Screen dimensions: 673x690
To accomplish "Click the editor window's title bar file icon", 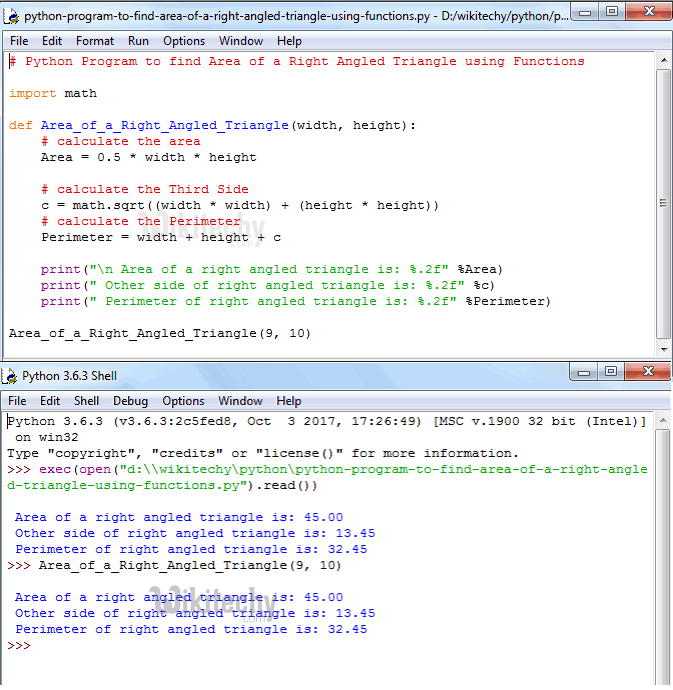I will click(12, 16).
